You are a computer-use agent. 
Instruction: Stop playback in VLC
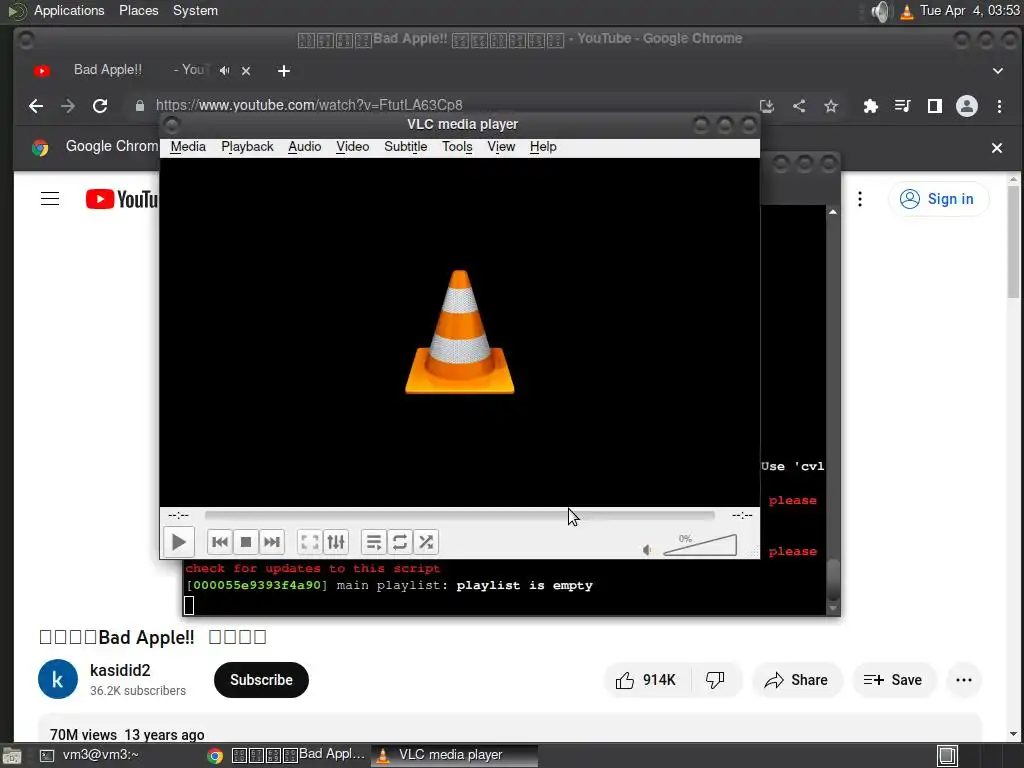point(246,542)
